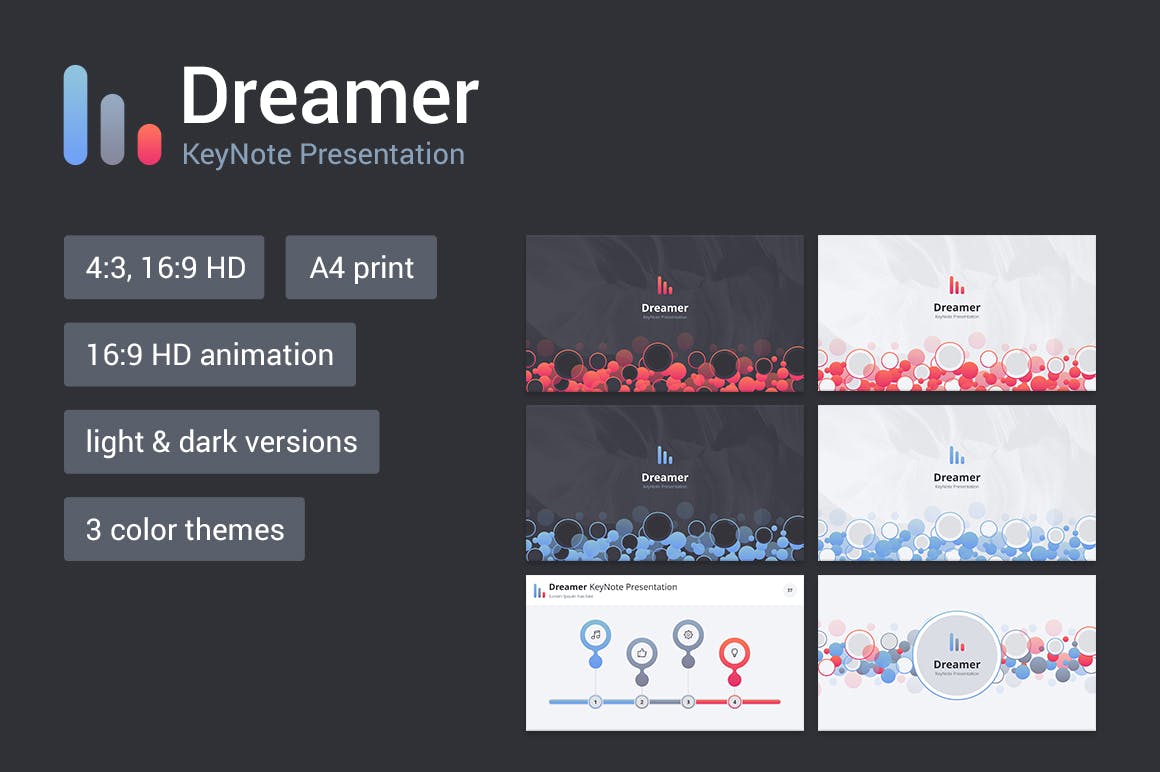Click timeline marker number 1
Image resolution: width=1160 pixels, height=772 pixels.
[595, 702]
